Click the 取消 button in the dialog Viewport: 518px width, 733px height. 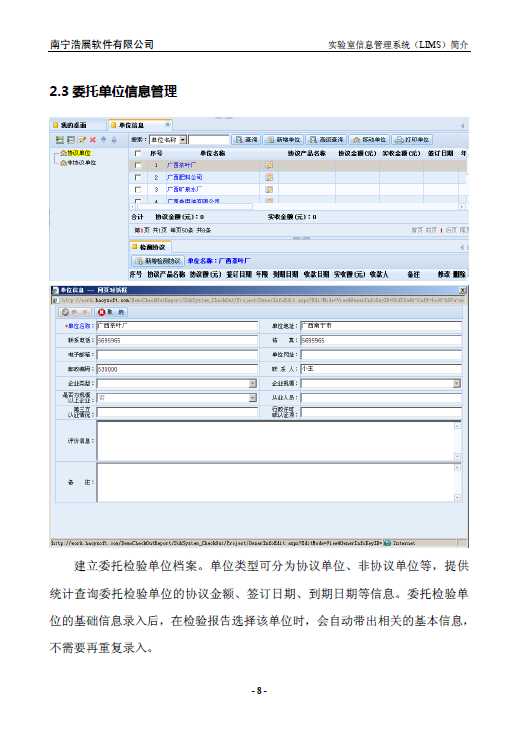[112, 312]
